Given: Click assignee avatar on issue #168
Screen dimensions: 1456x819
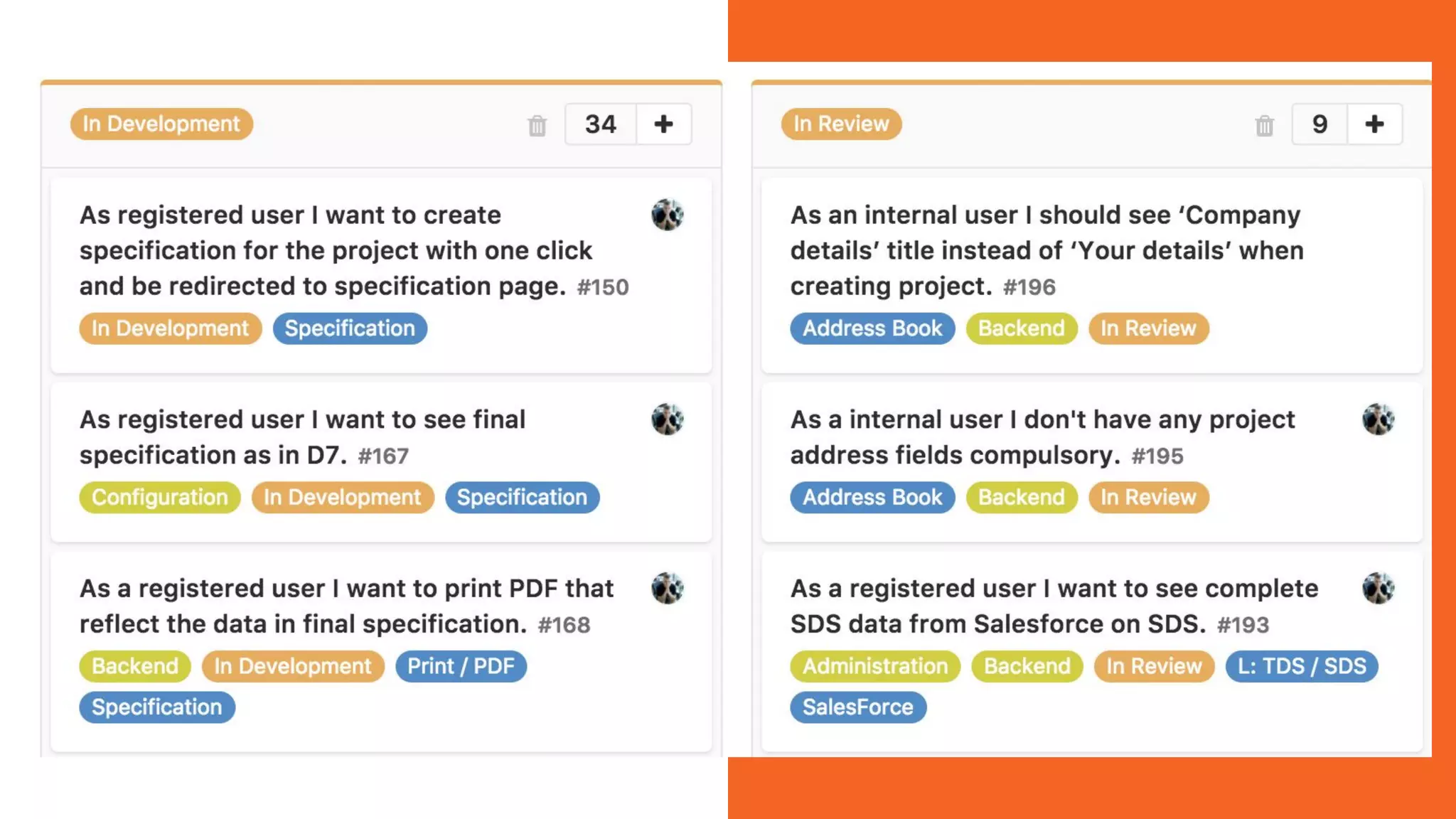Looking at the screenshot, I should pyautogui.click(x=667, y=588).
